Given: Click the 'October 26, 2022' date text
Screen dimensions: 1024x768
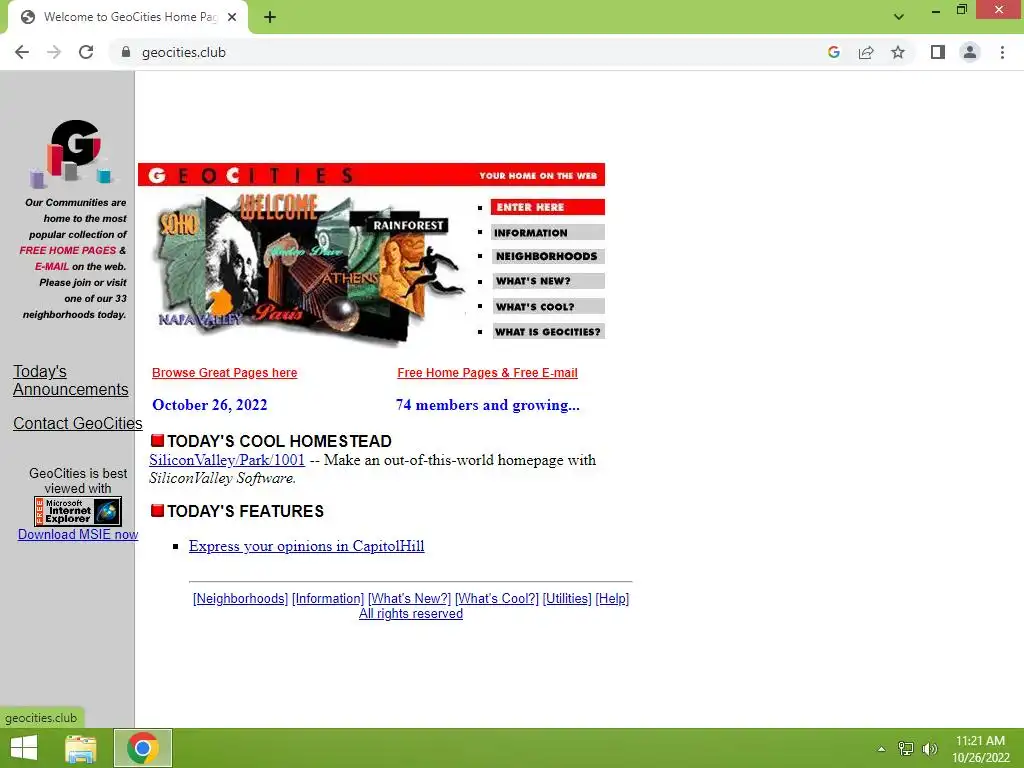Looking at the screenshot, I should [x=210, y=405].
